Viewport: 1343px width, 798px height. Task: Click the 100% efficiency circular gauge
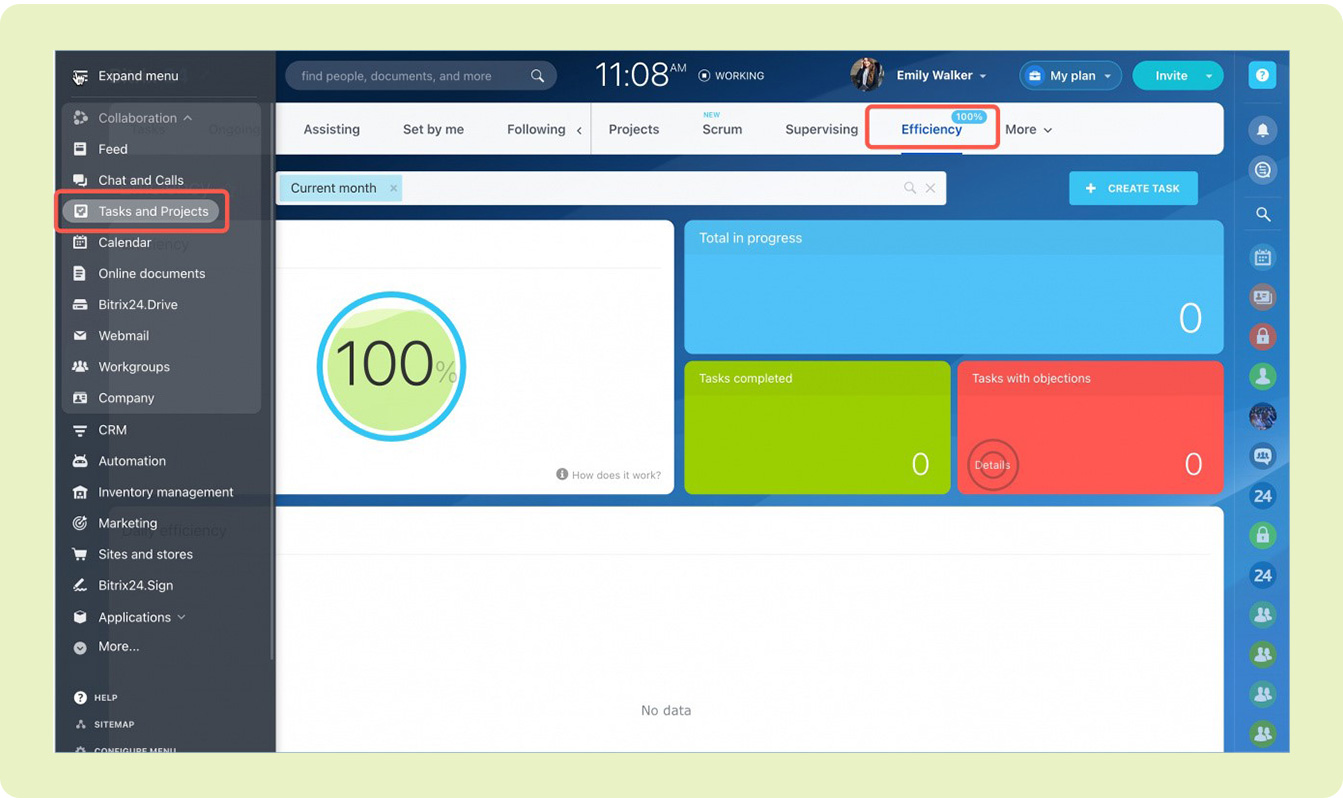point(391,366)
